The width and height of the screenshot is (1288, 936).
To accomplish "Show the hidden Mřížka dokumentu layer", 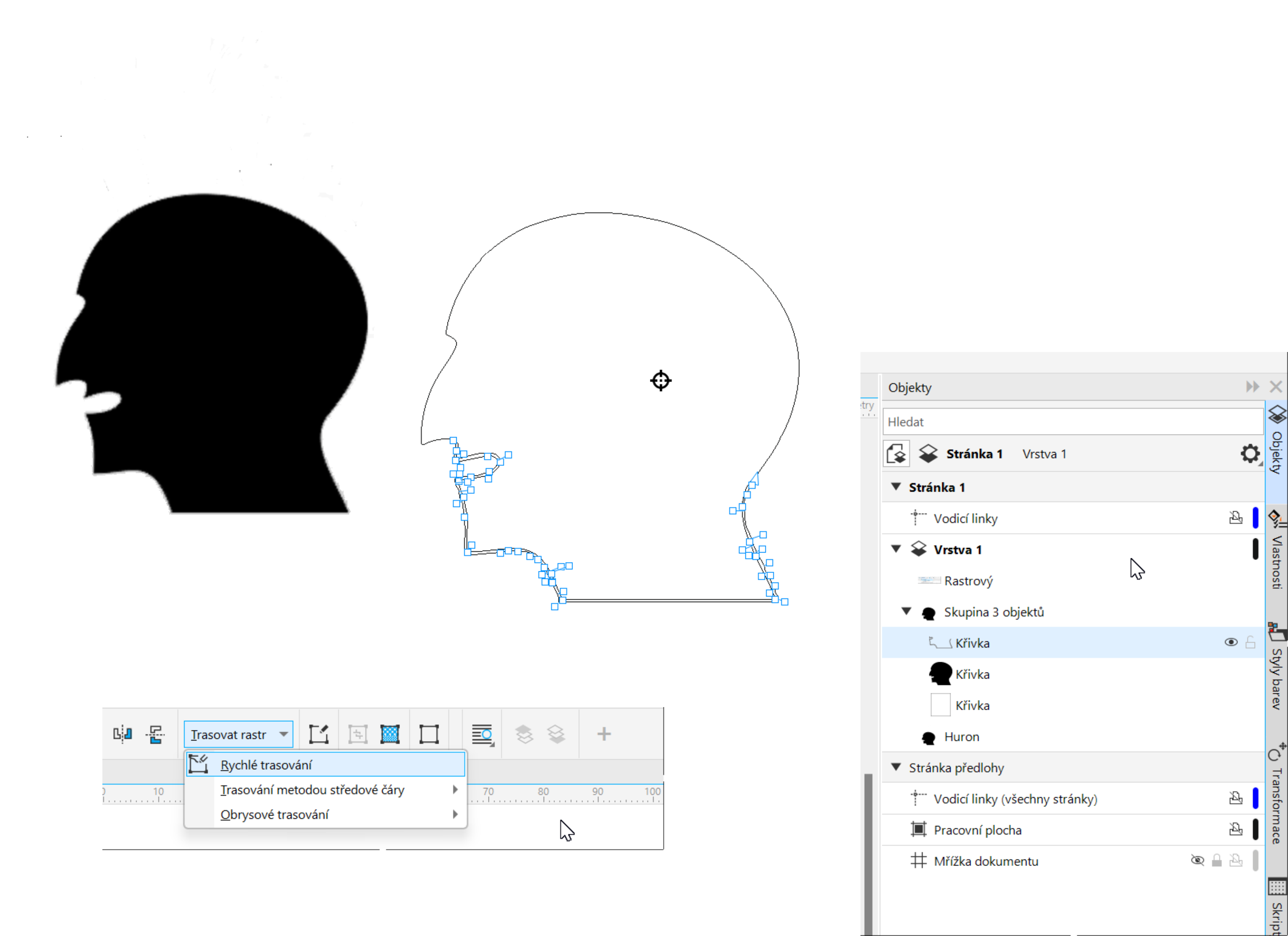I will point(1197,860).
